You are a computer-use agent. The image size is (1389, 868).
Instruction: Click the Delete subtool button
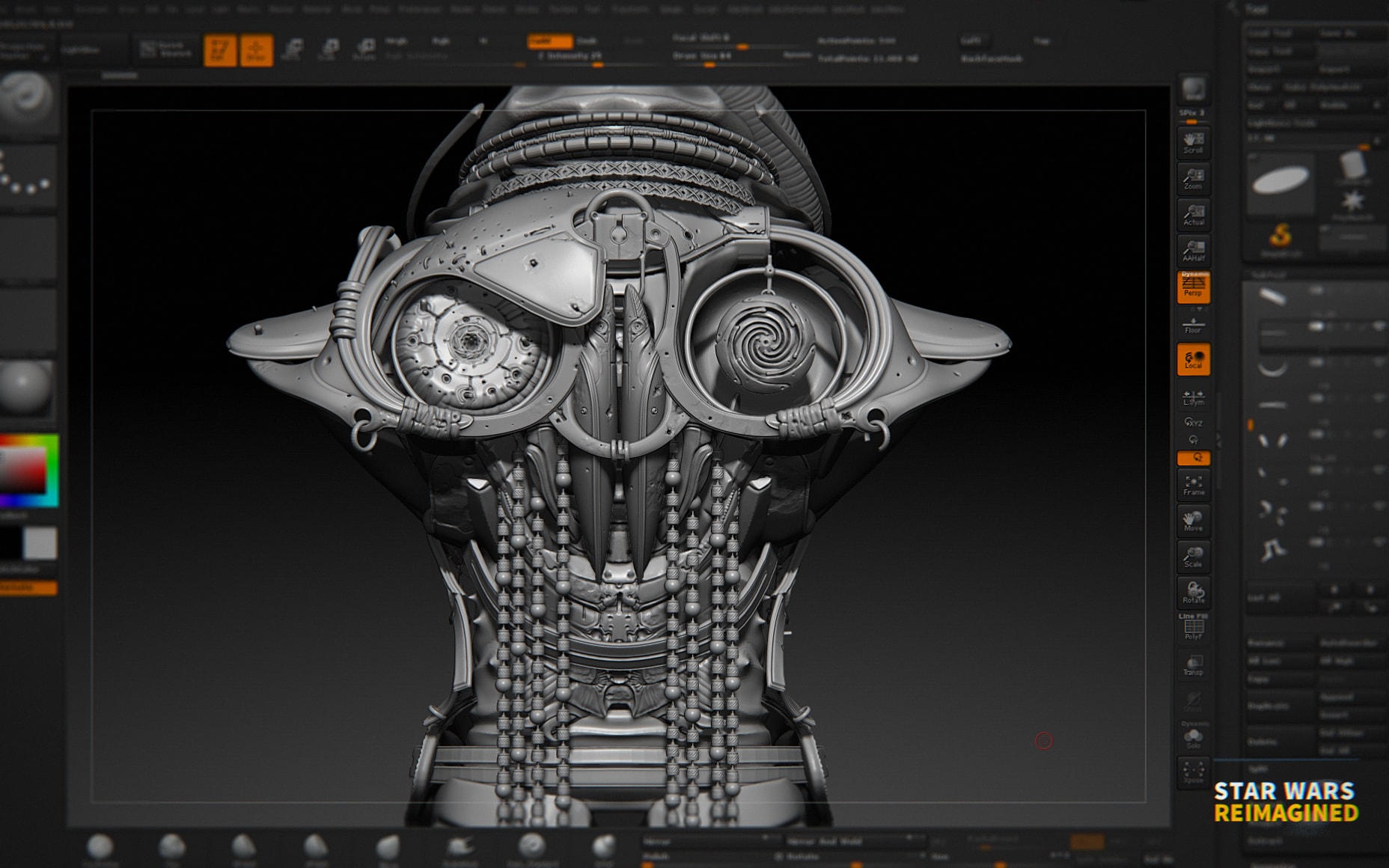coord(1280,742)
